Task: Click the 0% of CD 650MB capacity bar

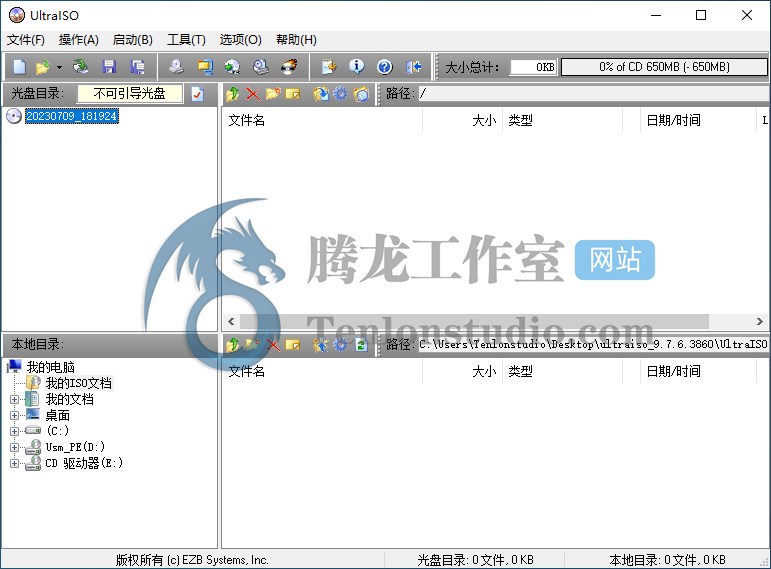Action: tap(664, 67)
